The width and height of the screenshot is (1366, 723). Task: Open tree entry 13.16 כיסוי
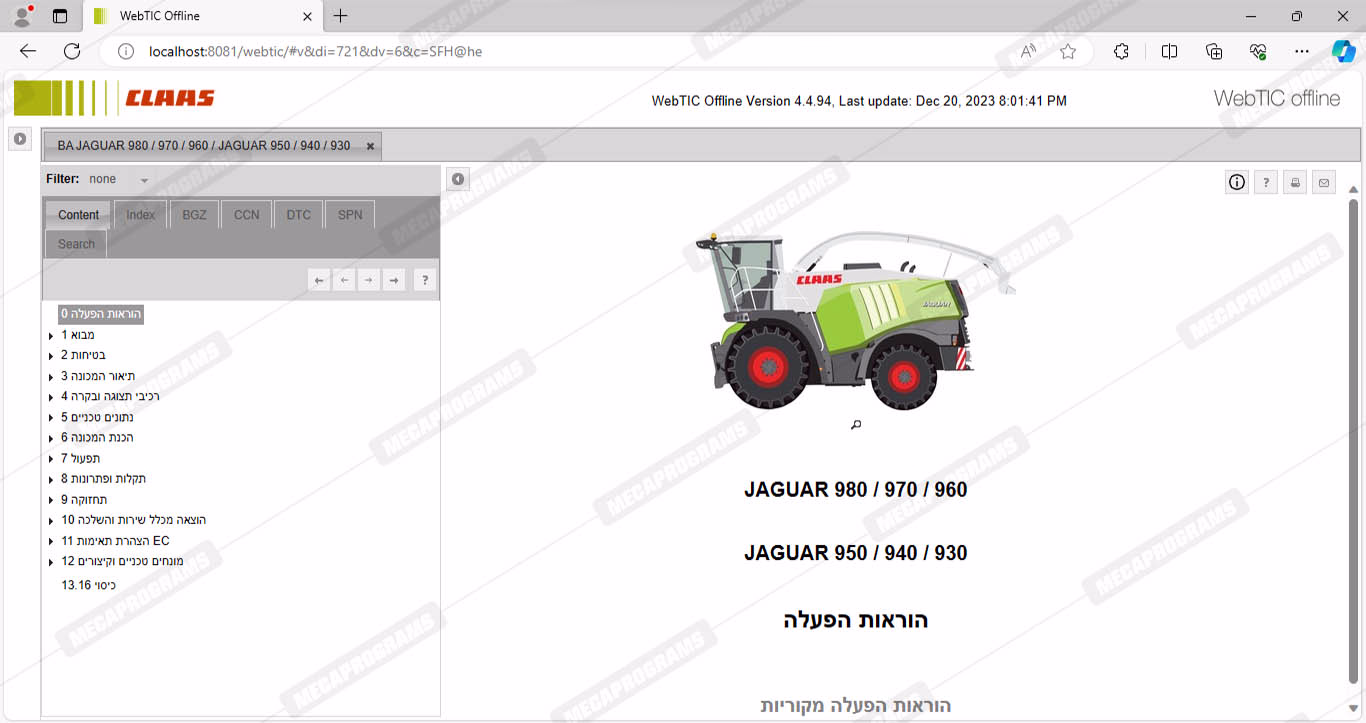click(x=88, y=585)
